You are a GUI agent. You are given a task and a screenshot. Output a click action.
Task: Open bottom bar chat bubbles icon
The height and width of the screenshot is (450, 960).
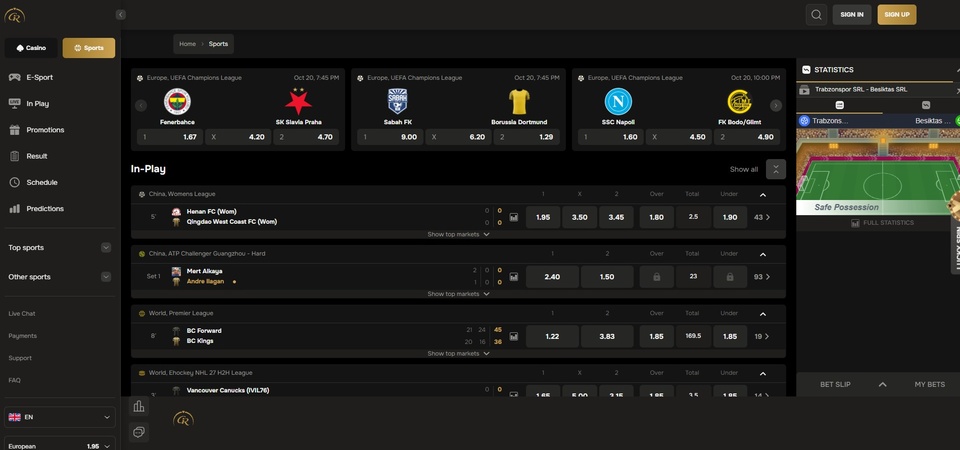139,432
